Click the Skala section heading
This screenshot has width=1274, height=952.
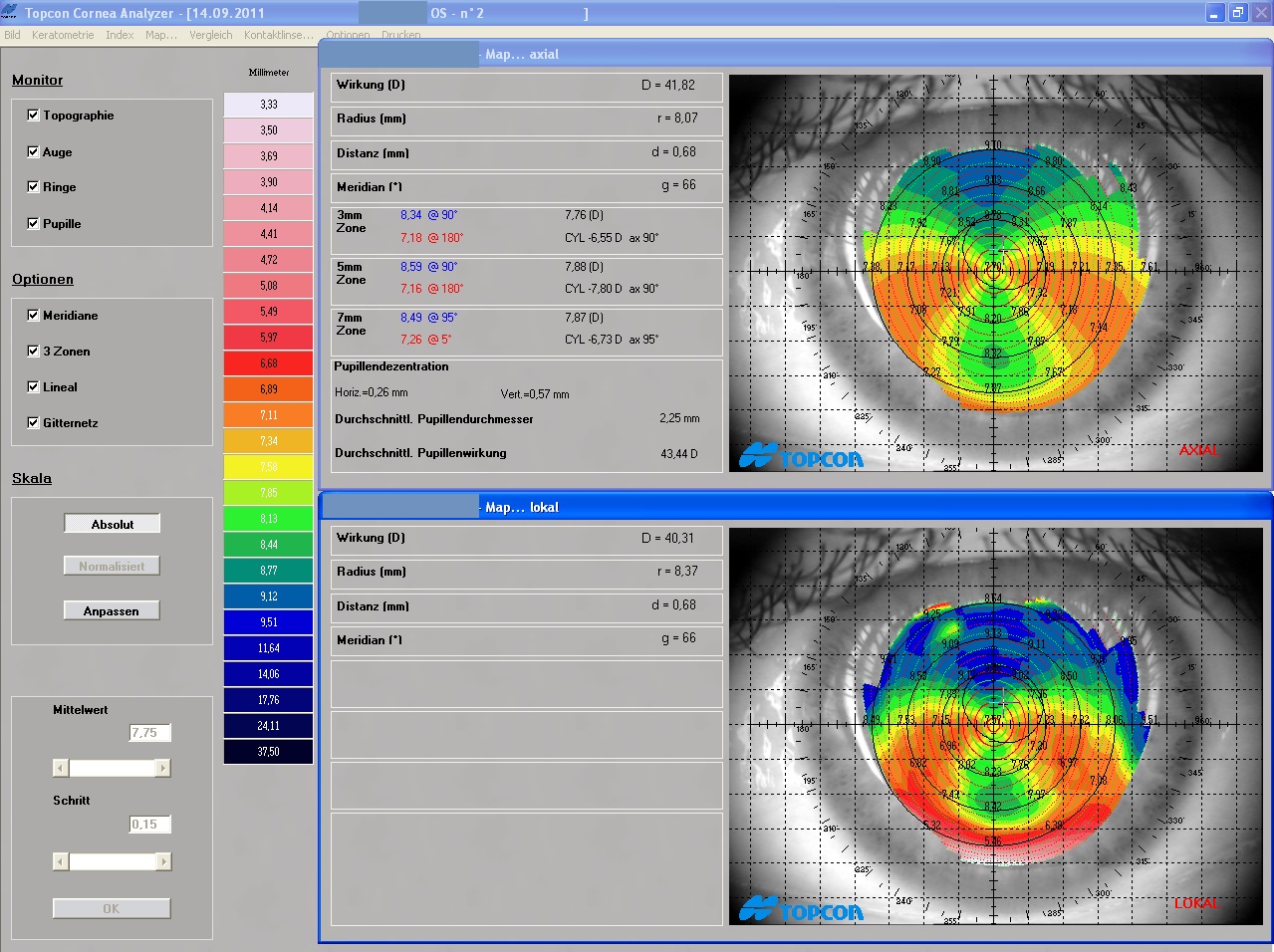point(32,478)
